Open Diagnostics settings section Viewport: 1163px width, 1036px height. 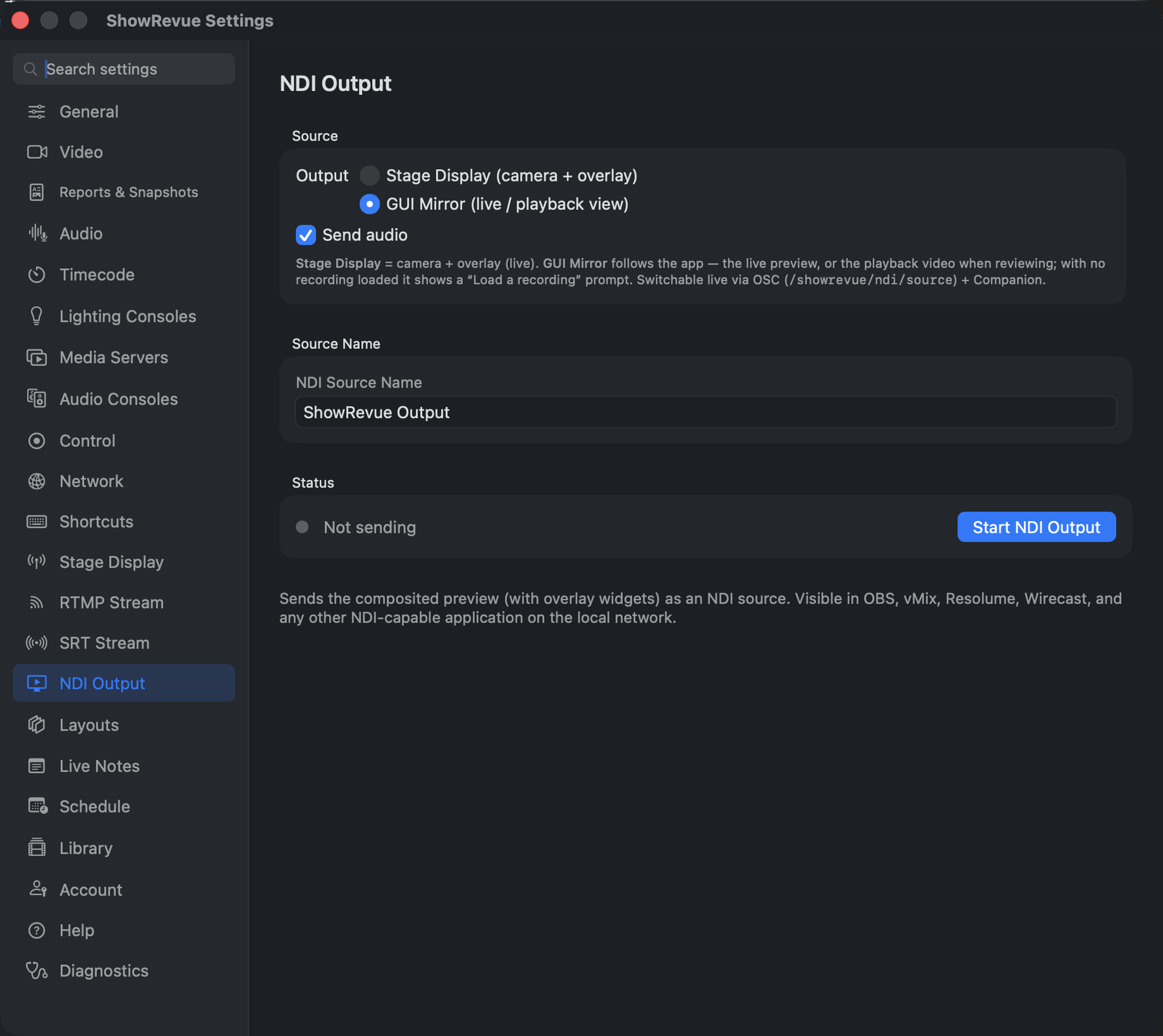tap(124, 970)
